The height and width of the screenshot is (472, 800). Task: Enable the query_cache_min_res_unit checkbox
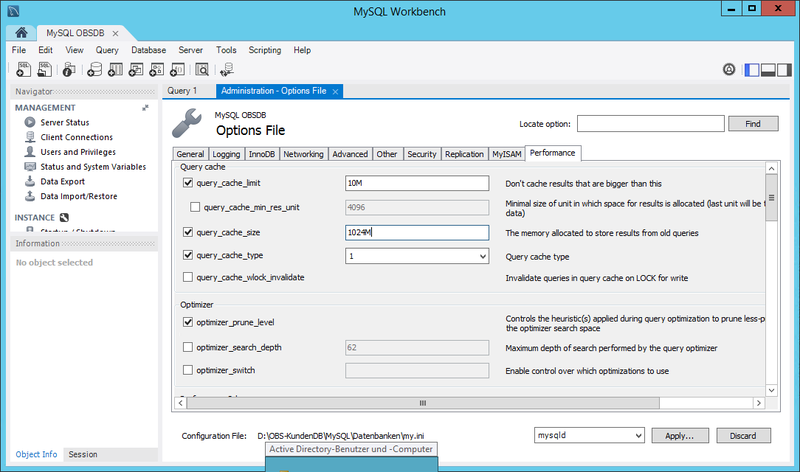(x=195, y=207)
